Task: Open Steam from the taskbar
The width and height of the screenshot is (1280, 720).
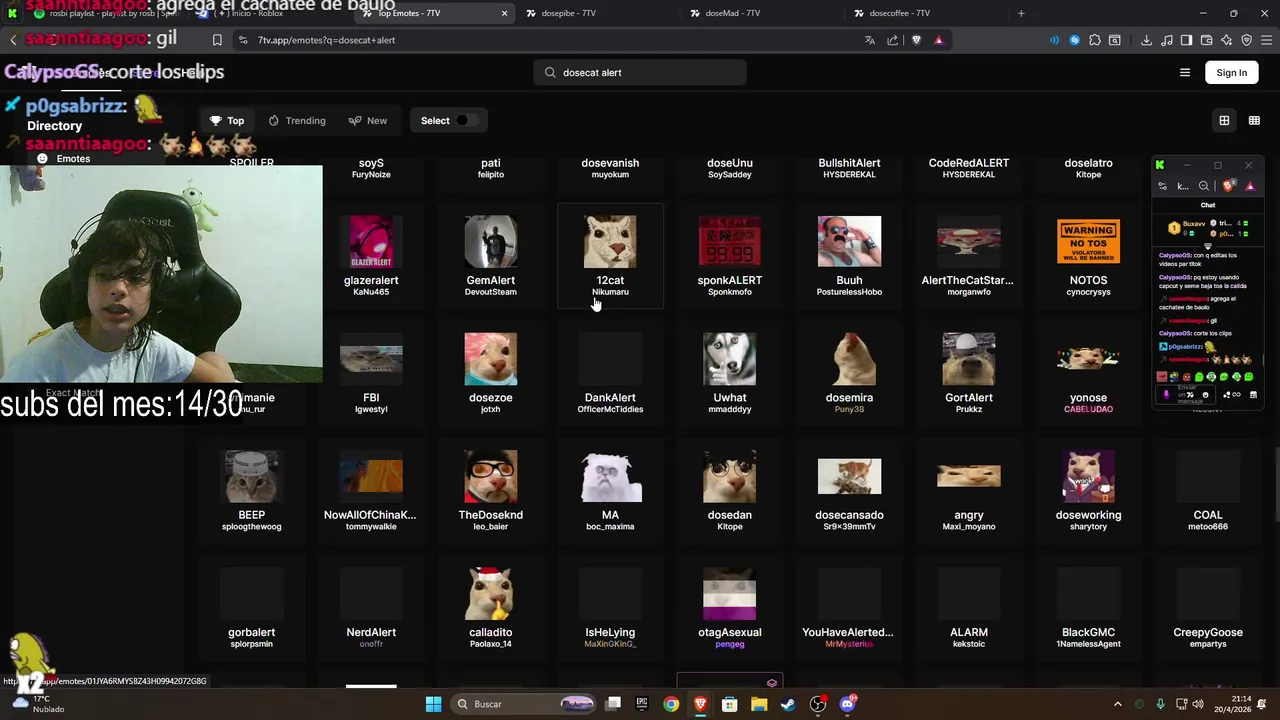Action: click(788, 704)
